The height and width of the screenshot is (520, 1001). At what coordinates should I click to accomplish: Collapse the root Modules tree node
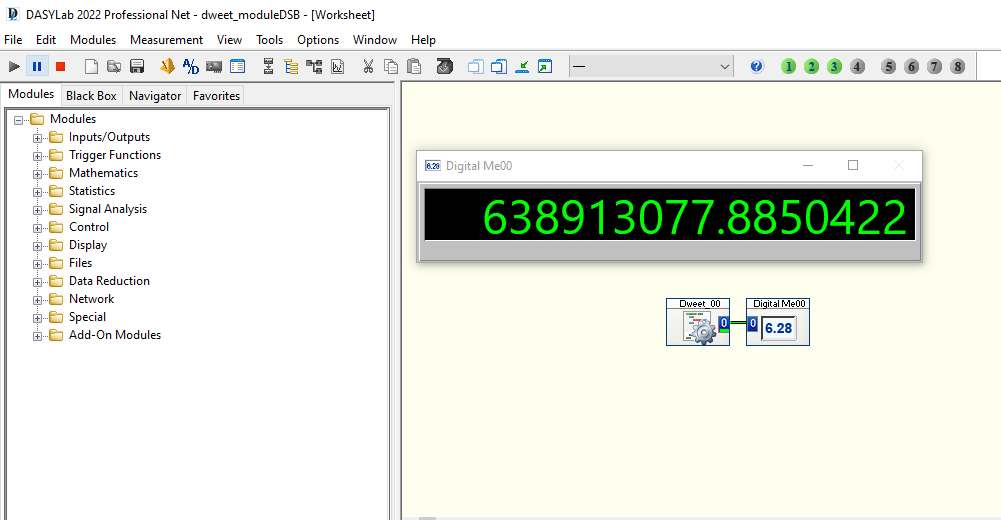tap(19, 120)
